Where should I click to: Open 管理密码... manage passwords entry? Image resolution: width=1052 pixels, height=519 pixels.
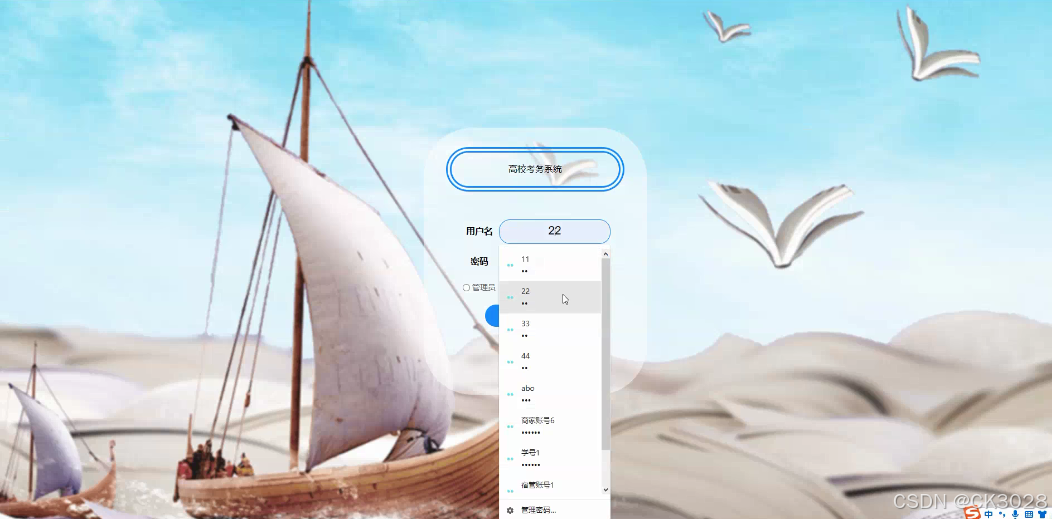554,510
